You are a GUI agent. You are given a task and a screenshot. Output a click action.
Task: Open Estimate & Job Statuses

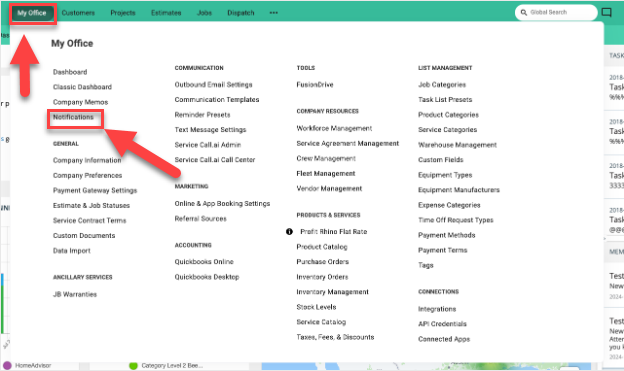tap(92, 205)
